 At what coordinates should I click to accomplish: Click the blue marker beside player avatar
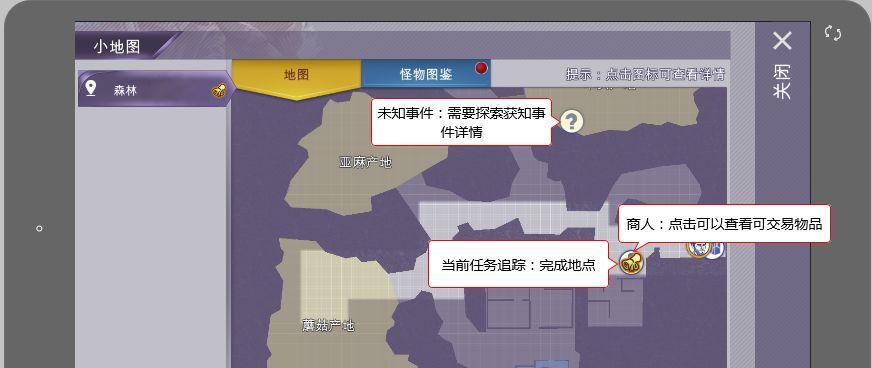715,250
